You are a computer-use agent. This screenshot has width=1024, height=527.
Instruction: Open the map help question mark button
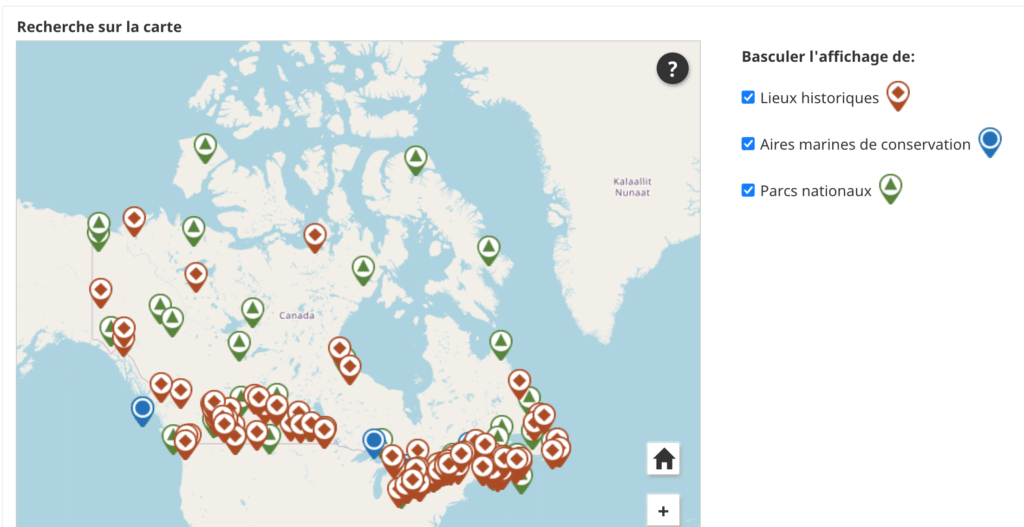click(673, 69)
